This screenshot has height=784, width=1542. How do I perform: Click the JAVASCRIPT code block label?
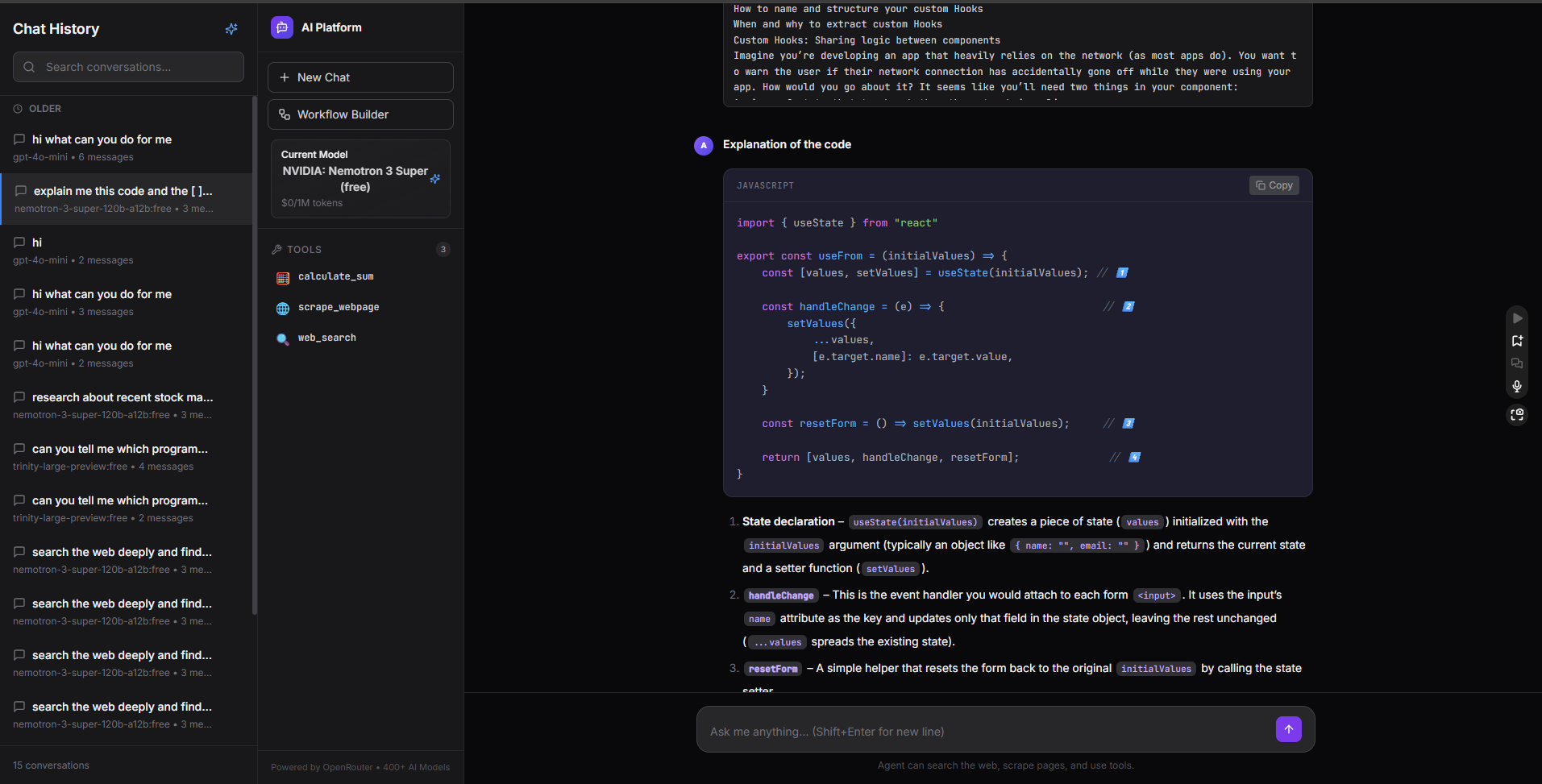click(x=765, y=186)
